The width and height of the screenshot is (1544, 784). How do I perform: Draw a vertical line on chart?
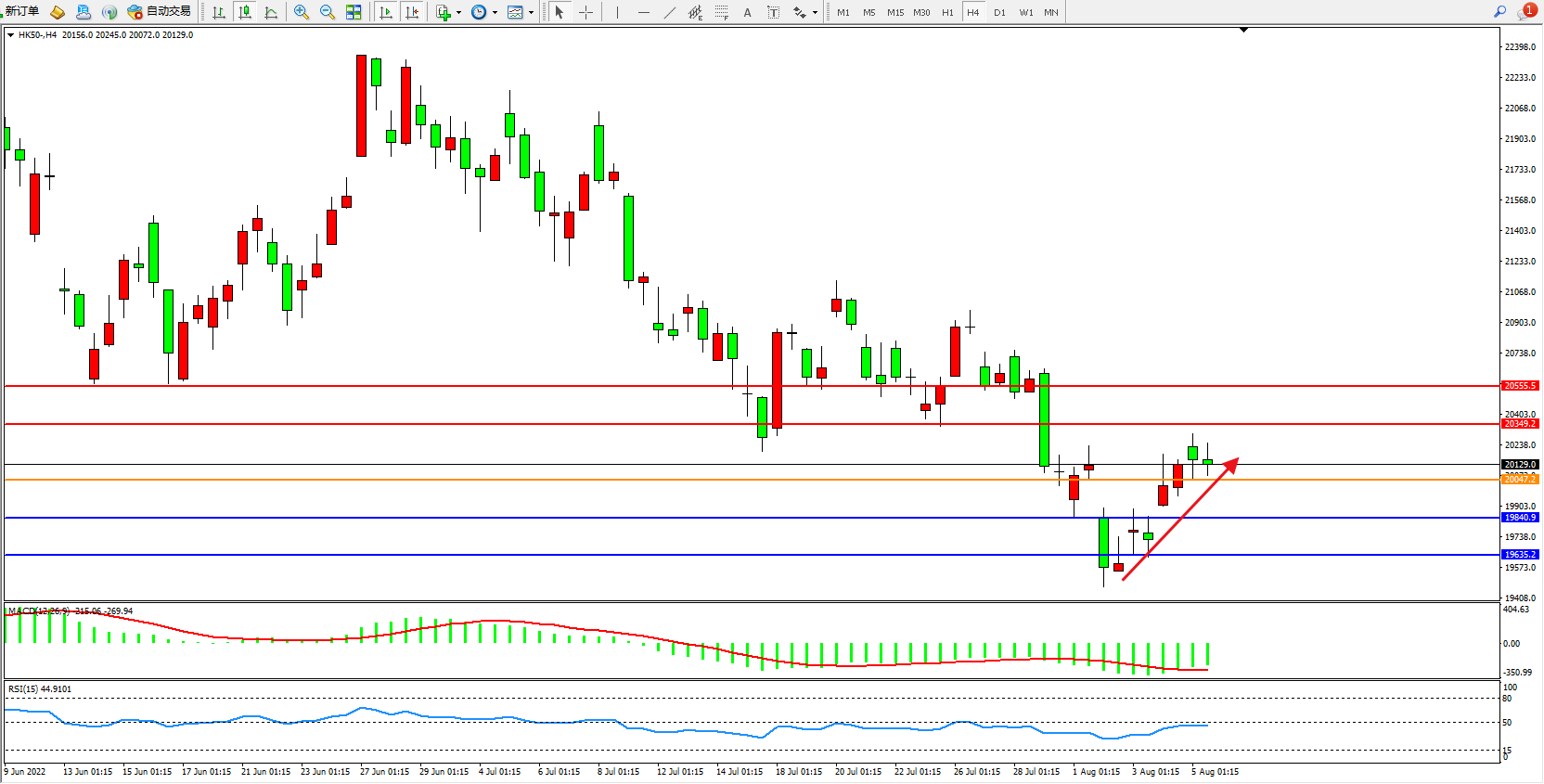click(617, 12)
